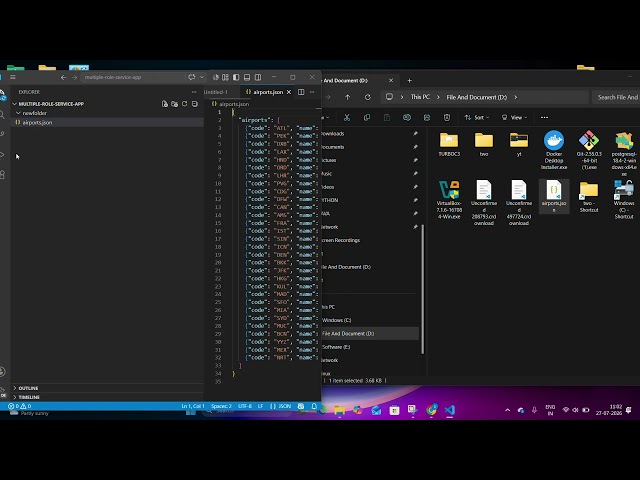Open the Sort dropdown in File Explorer
The height and width of the screenshot is (480, 640).
pyautogui.click(x=476, y=118)
